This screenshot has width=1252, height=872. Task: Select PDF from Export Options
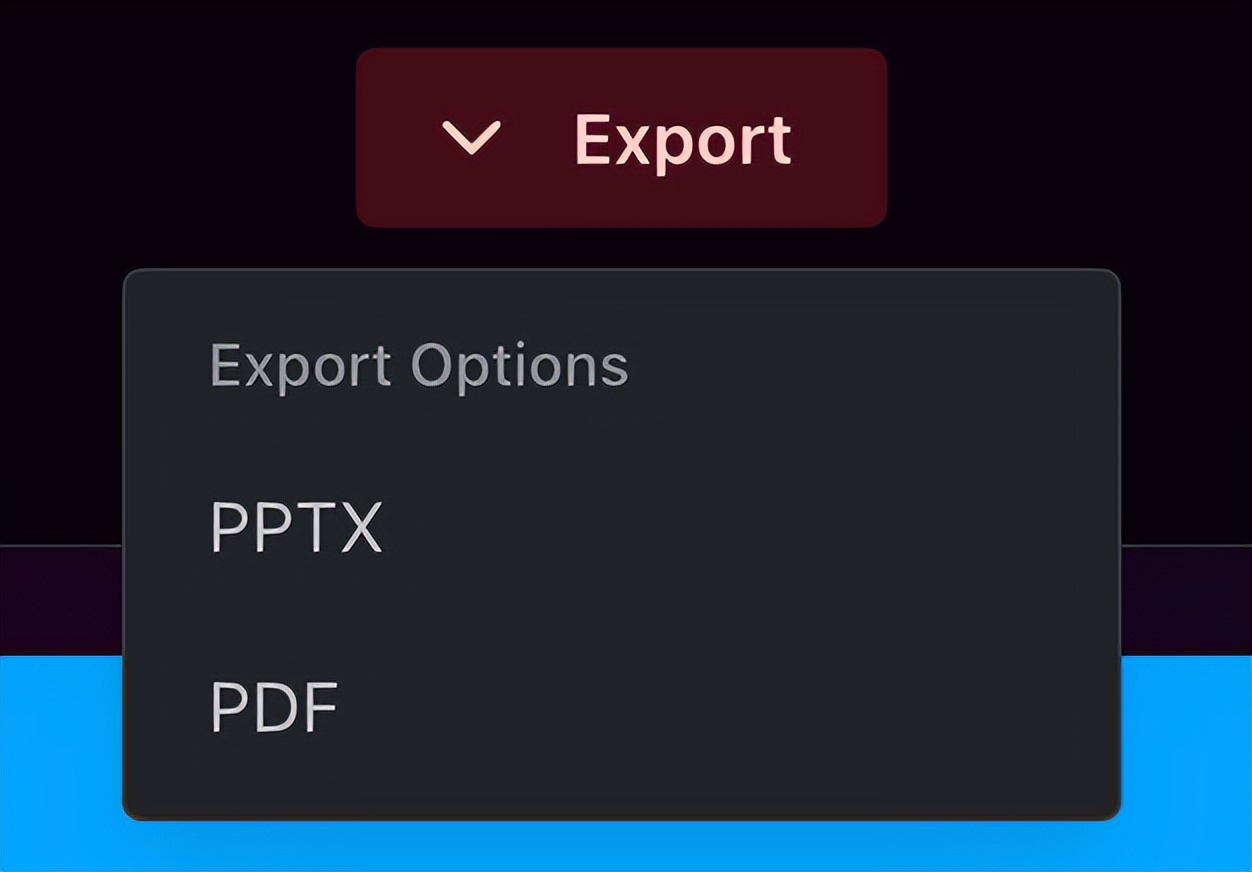tap(621, 707)
